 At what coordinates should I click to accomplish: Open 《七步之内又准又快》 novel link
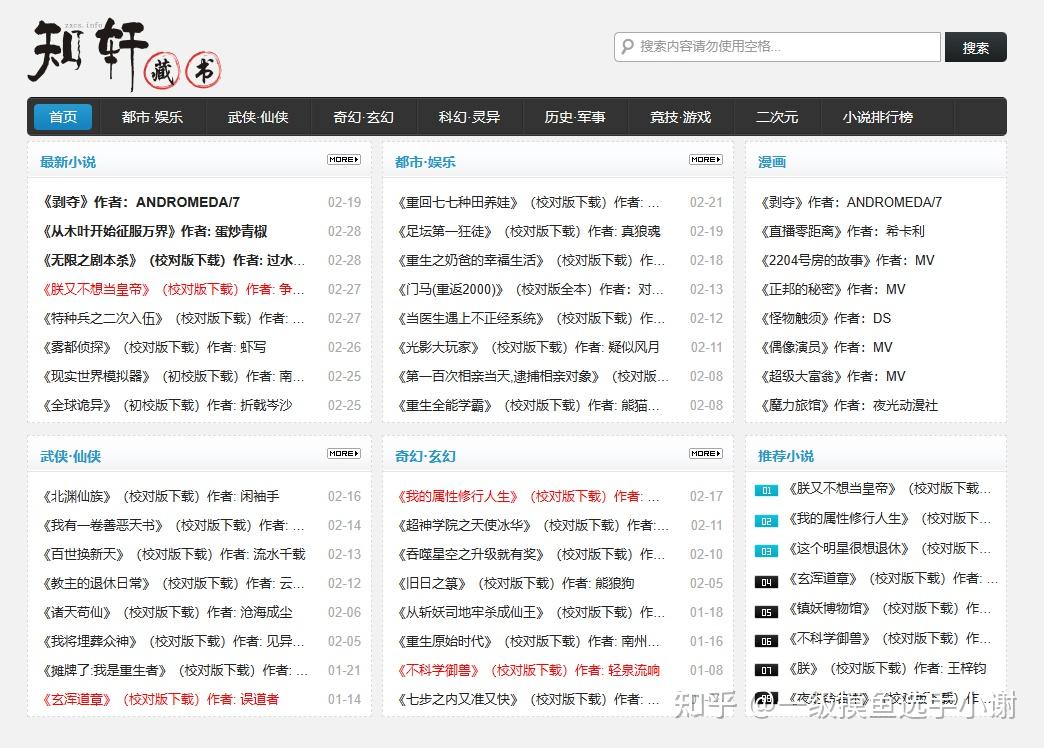tap(528, 700)
